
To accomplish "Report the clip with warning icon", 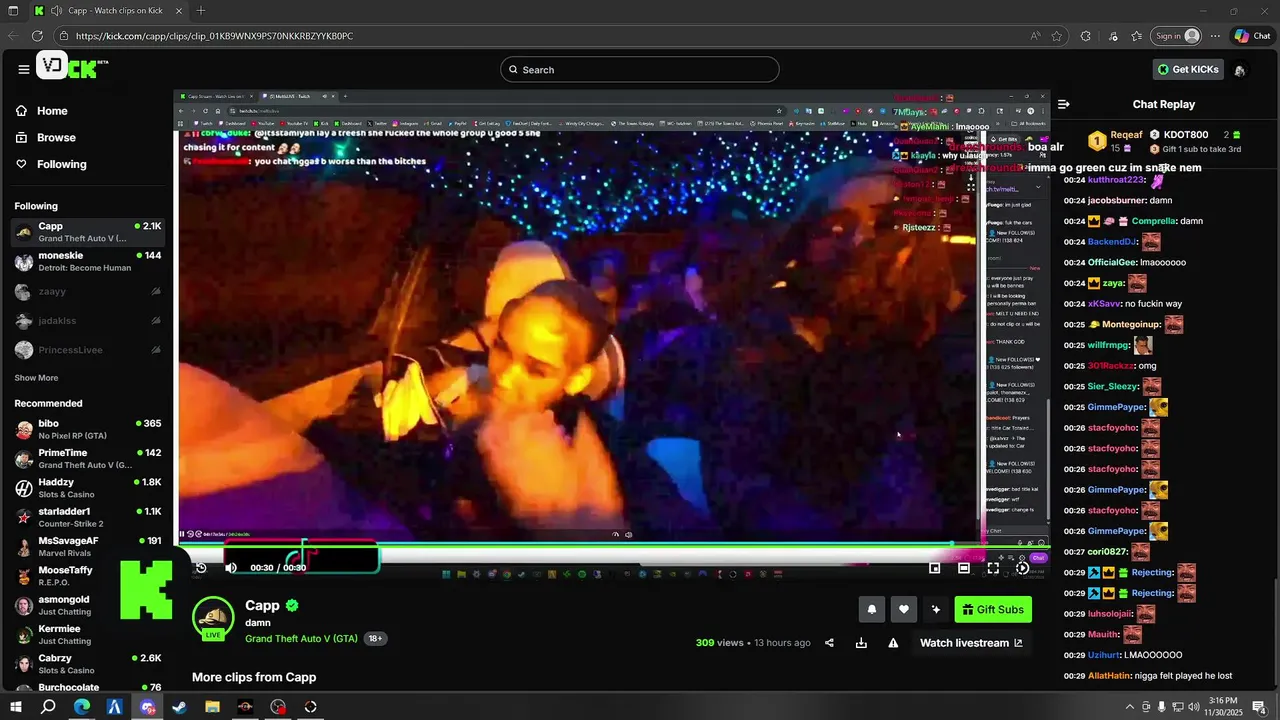I will (893, 643).
